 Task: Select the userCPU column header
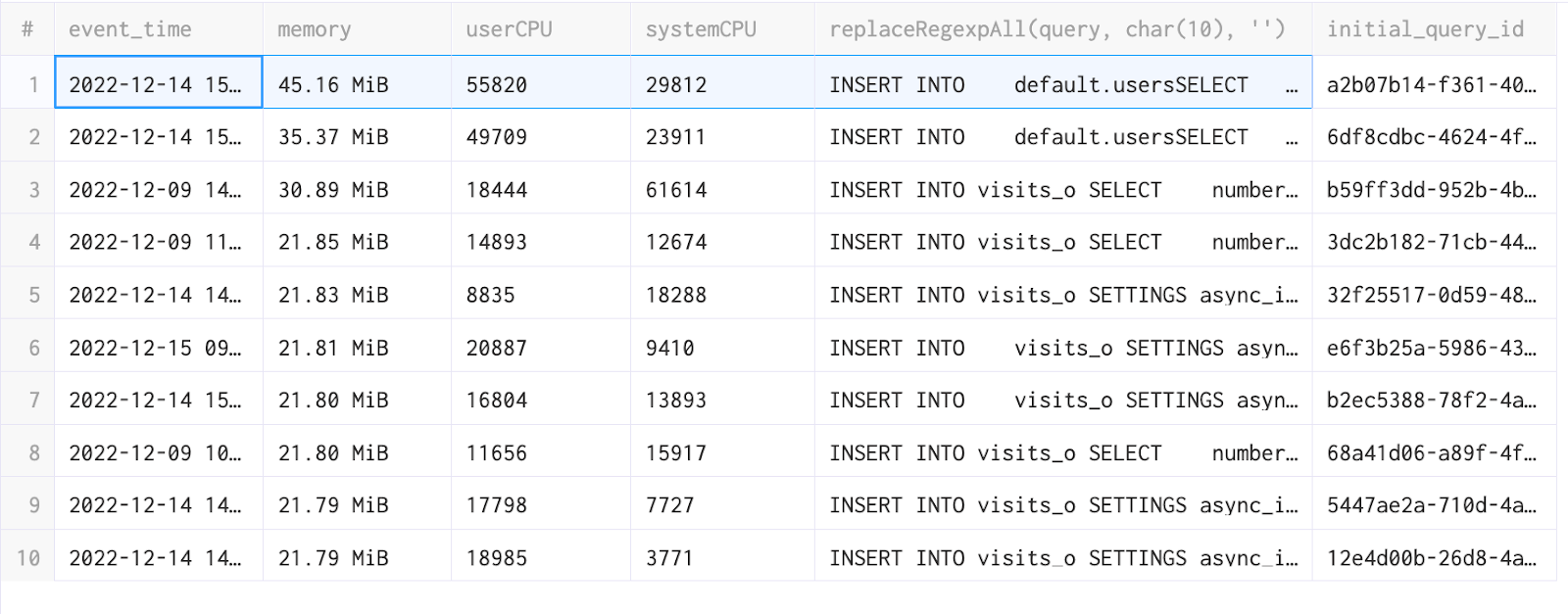[x=509, y=29]
